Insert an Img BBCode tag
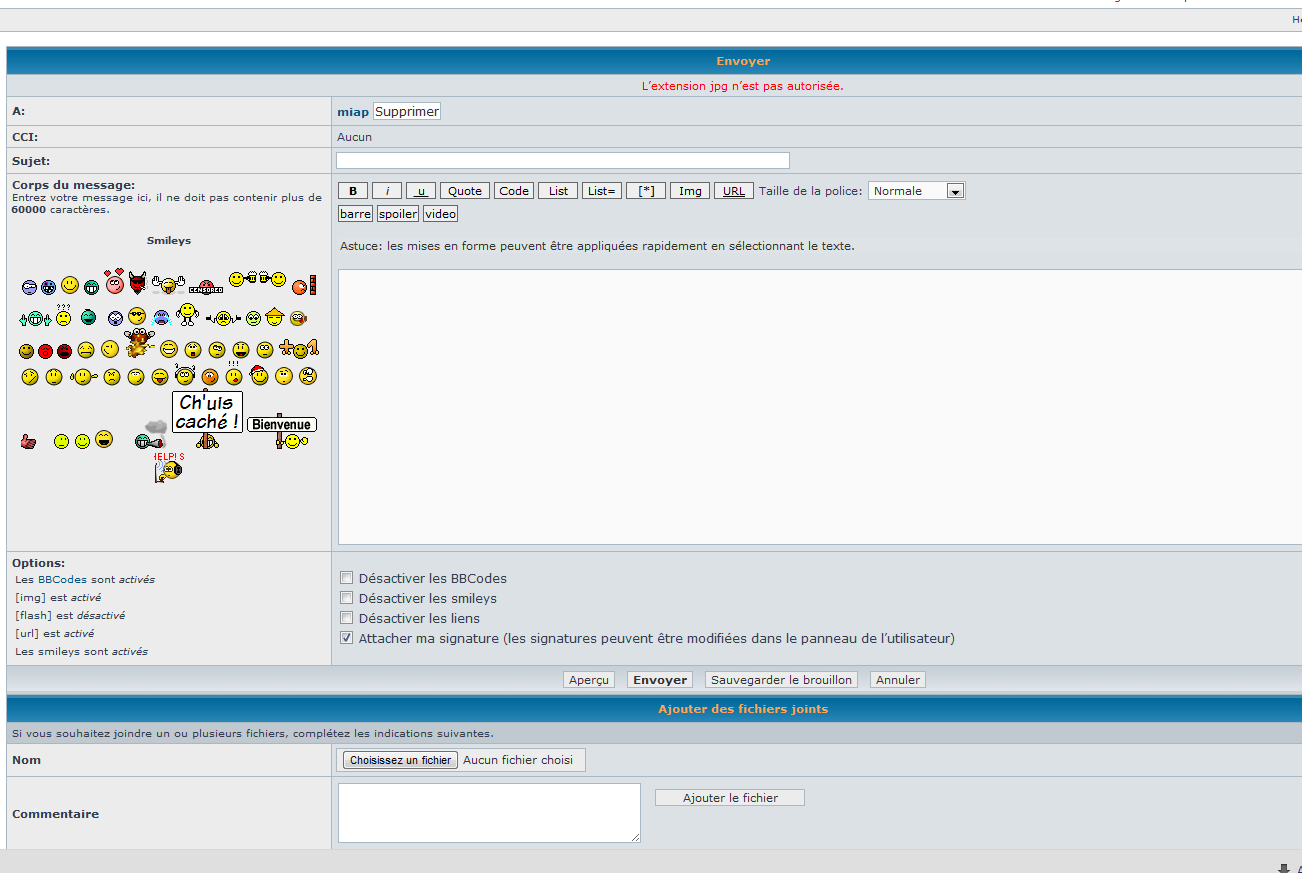This screenshot has width=1302, height=873. click(x=690, y=191)
